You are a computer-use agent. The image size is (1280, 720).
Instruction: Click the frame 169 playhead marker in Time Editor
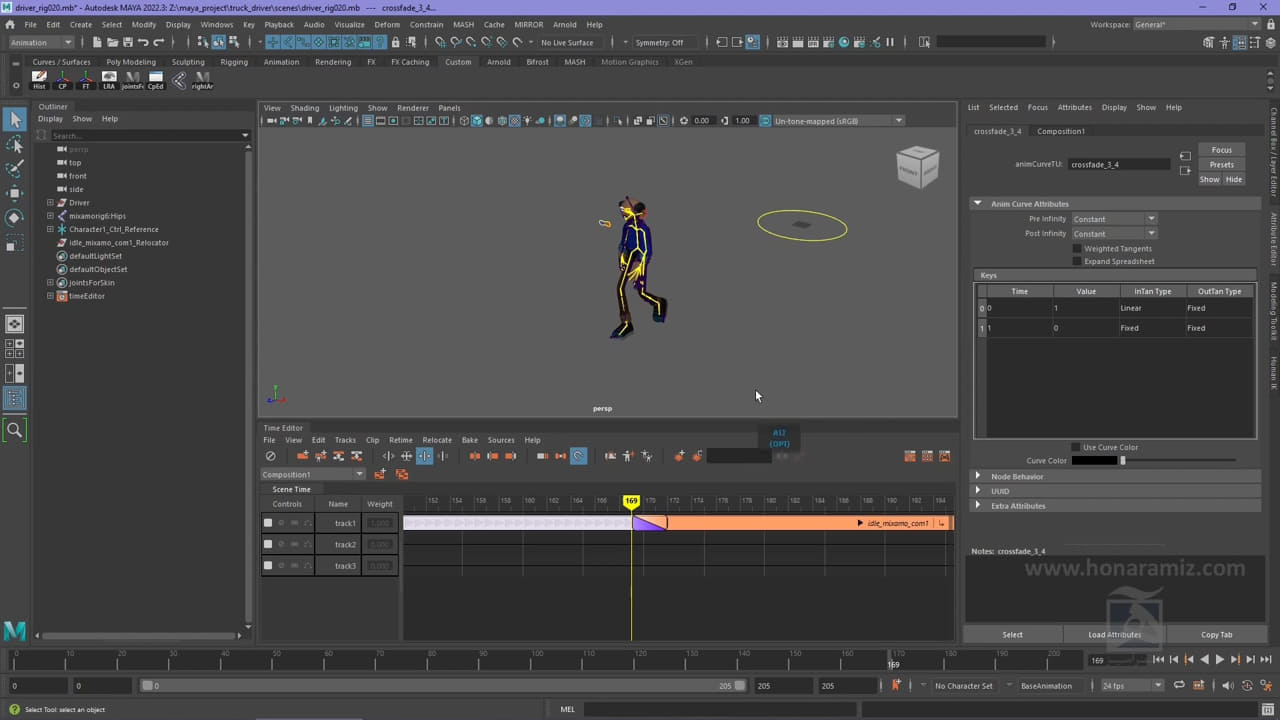(x=631, y=501)
